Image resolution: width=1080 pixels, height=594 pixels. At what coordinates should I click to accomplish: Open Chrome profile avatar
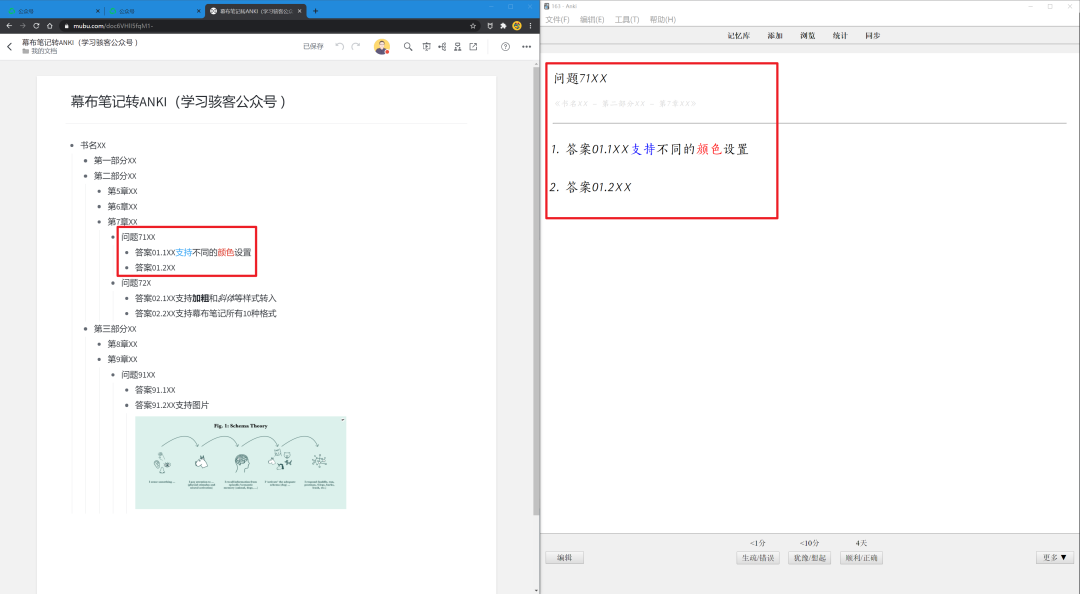(x=517, y=25)
